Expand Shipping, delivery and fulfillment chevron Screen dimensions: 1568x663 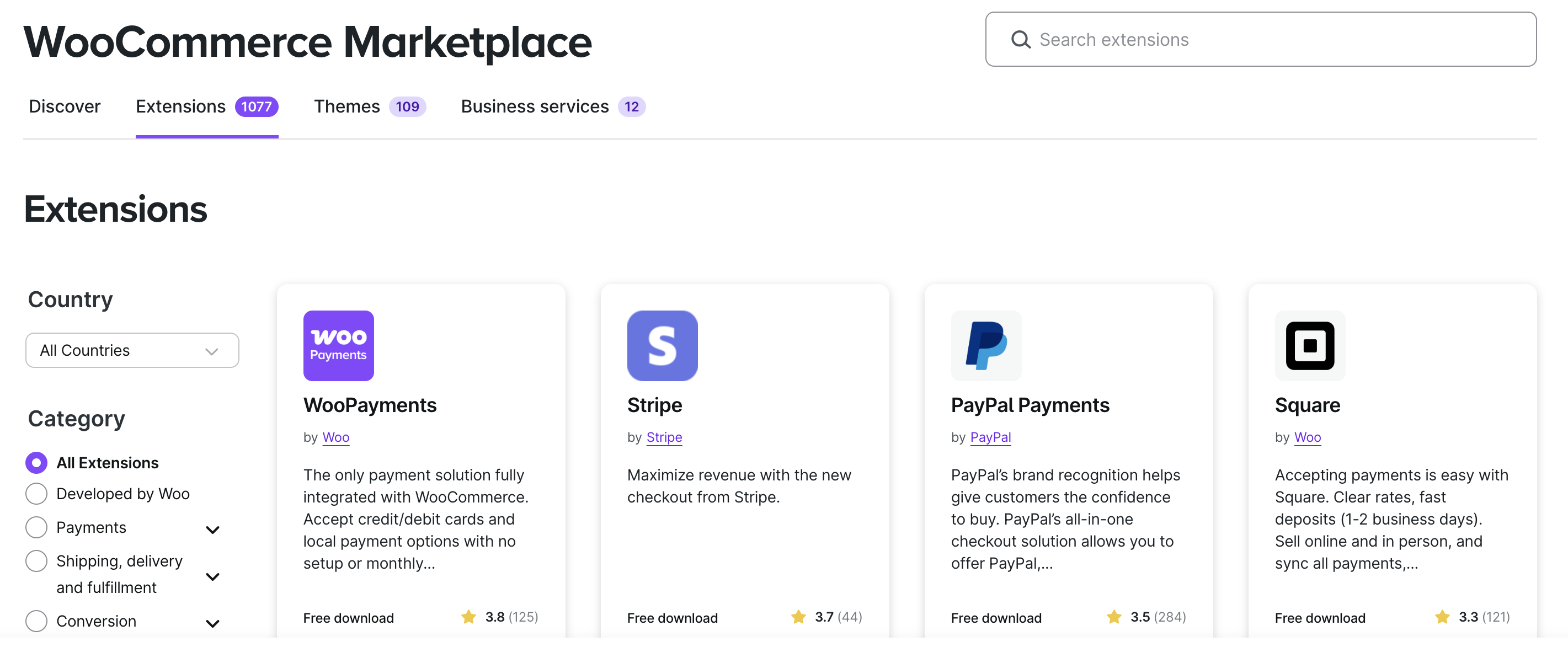pyautogui.click(x=212, y=576)
